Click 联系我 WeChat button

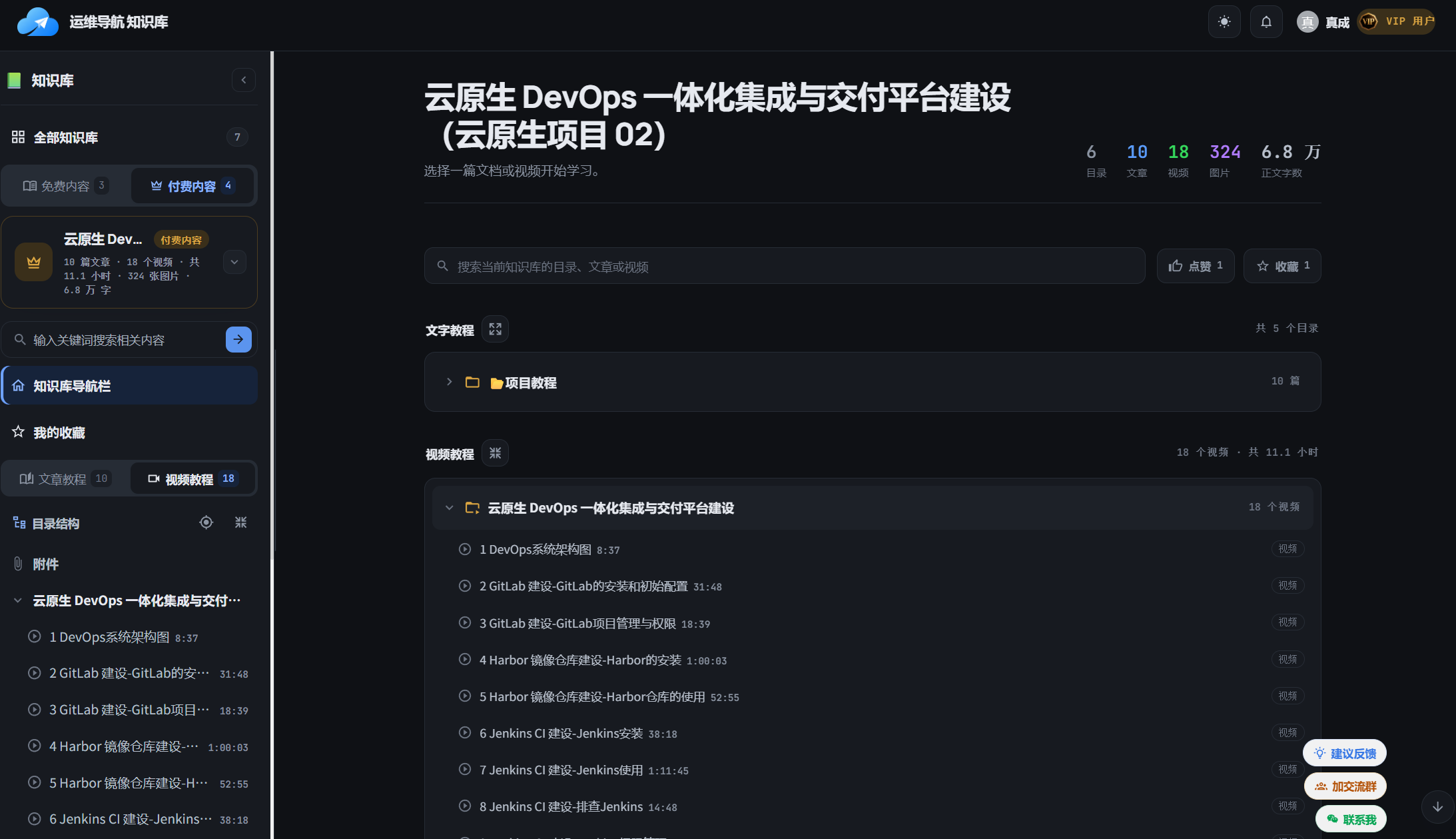coord(1351,819)
